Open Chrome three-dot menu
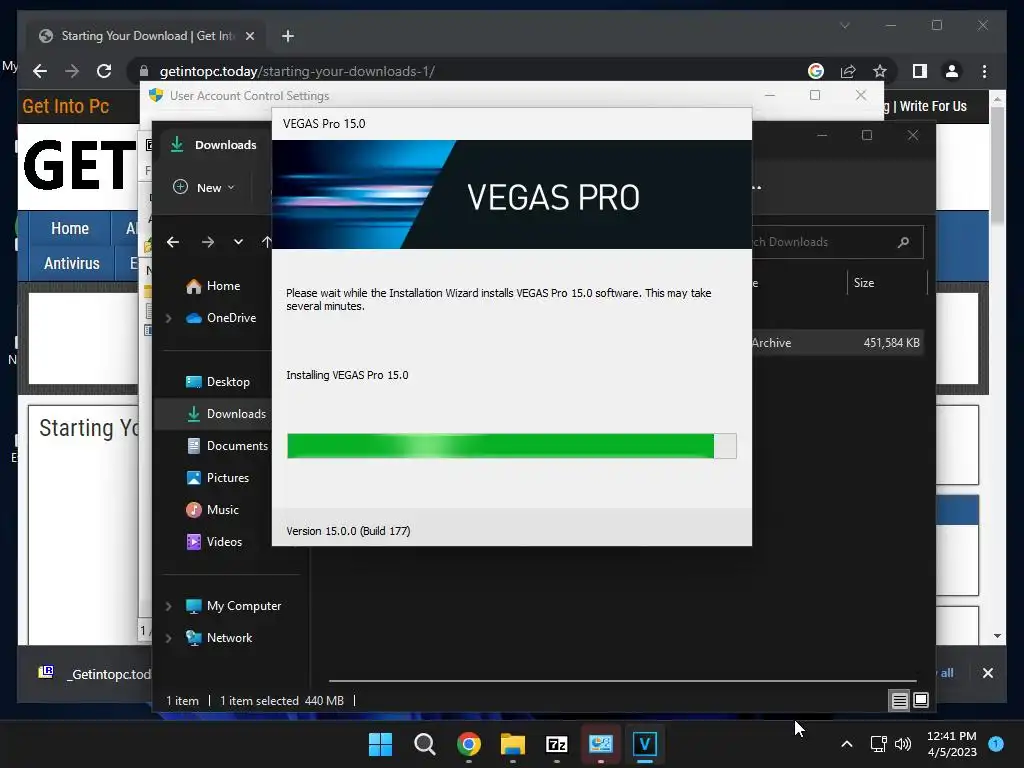 984,71
